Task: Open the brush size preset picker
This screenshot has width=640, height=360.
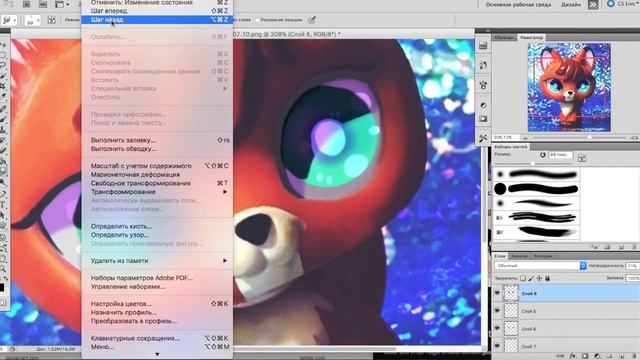Action: tap(32, 20)
